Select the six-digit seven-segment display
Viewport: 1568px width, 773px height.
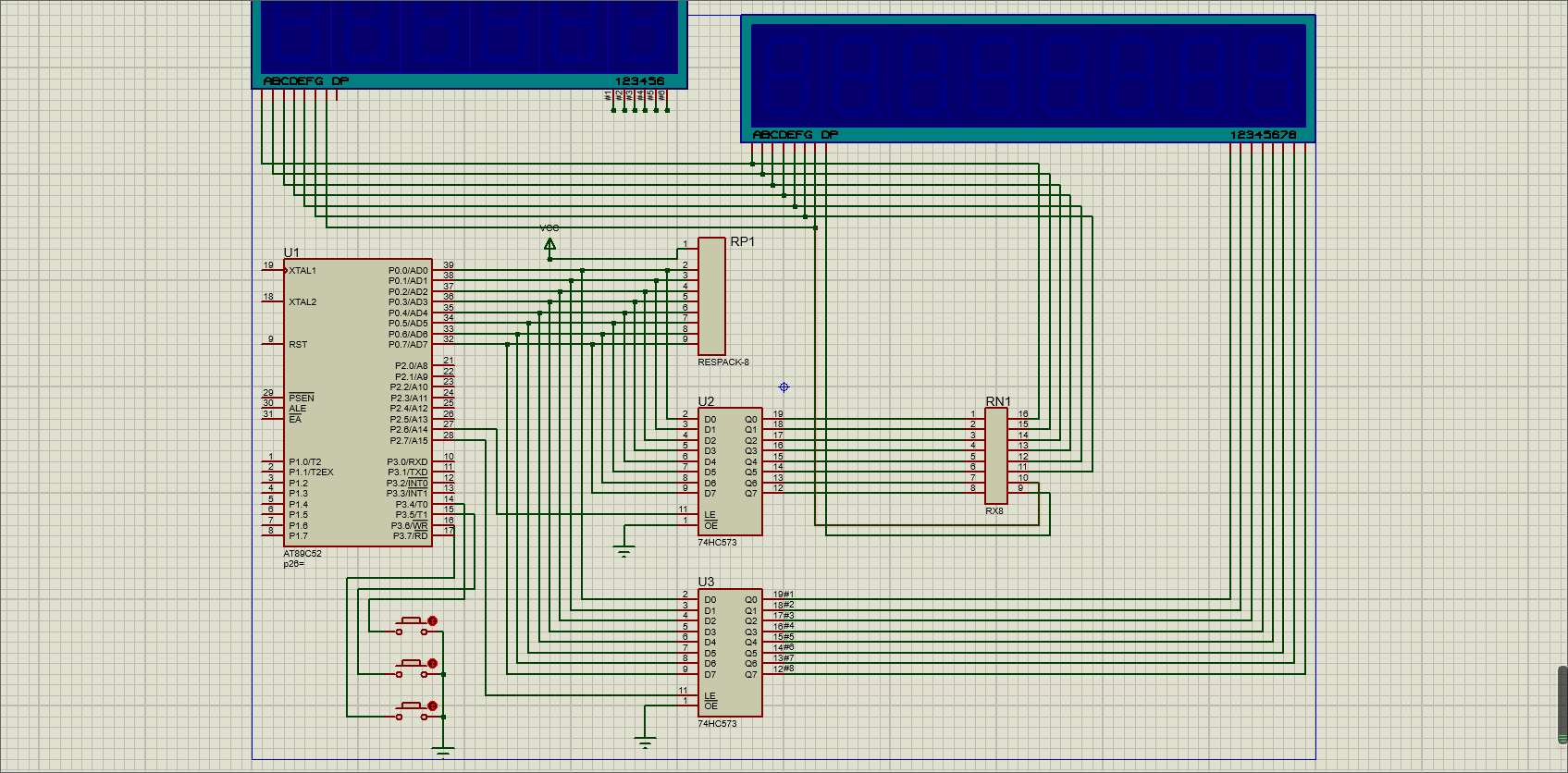pyautogui.click(x=470, y=43)
